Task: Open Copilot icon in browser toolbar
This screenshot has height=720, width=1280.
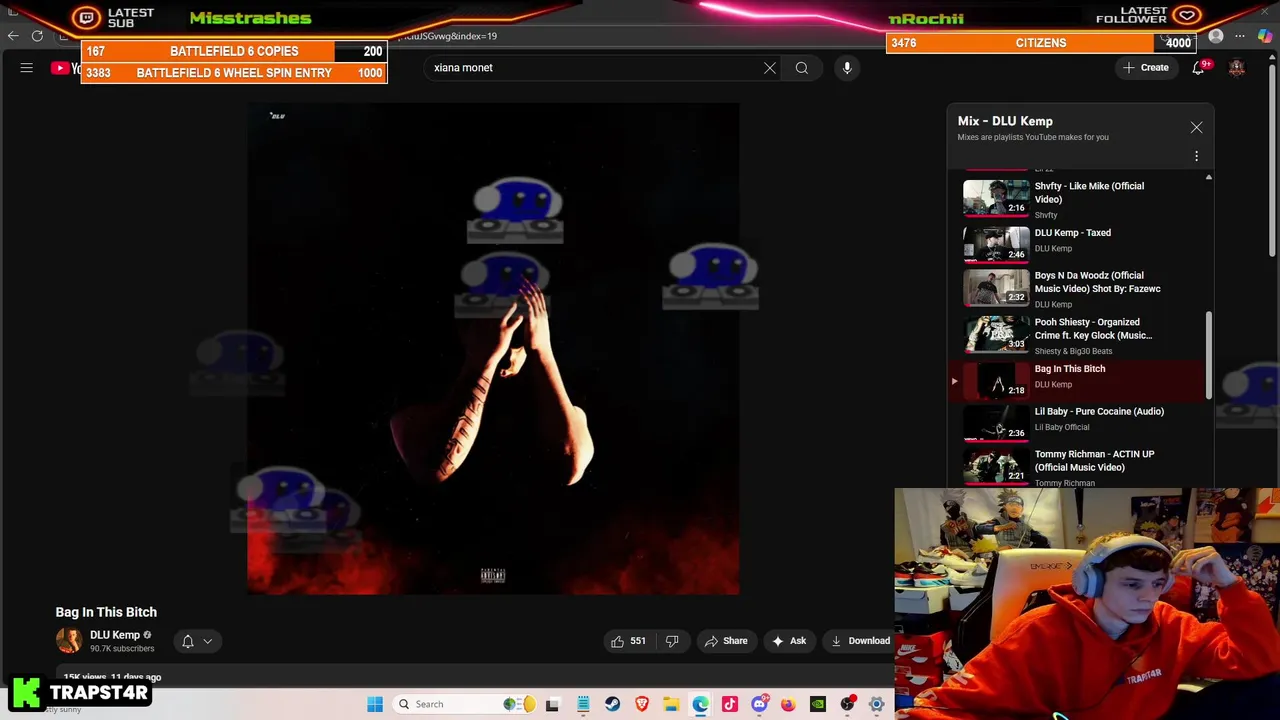Action: 1265,36
